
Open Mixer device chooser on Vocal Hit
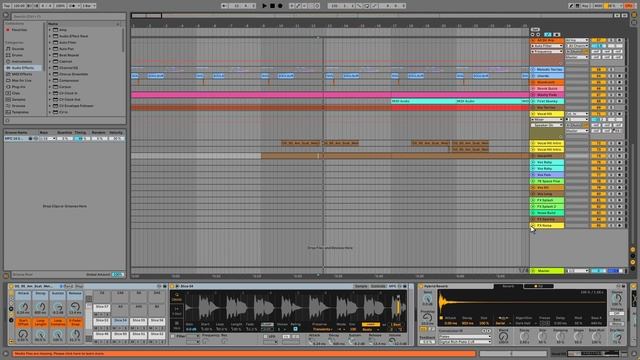coord(547,120)
